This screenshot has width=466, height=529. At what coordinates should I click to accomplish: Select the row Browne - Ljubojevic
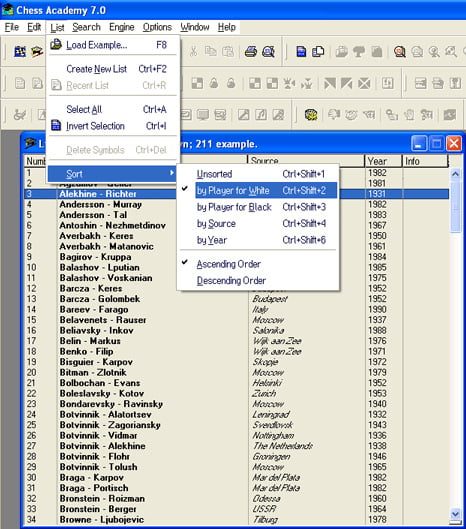click(236, 519)
